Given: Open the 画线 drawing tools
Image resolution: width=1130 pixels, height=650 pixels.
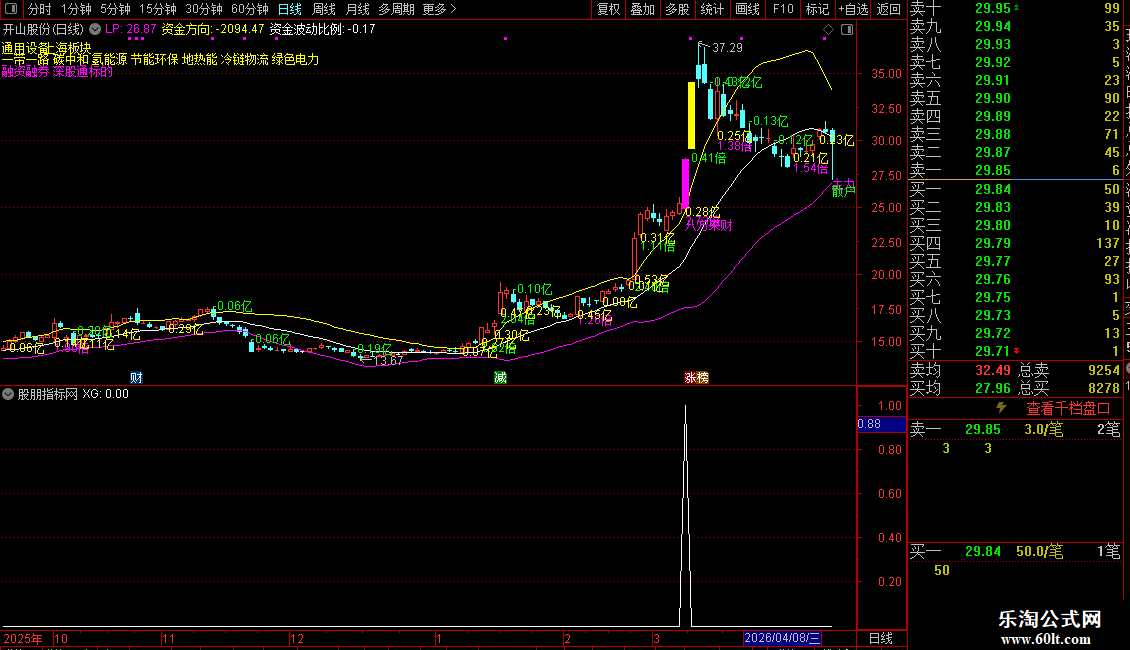Looking at the screenshot, I should (x=747, y=9).
